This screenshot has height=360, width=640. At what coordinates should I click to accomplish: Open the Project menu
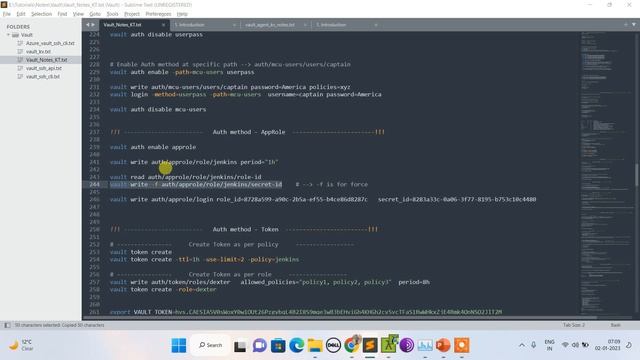pos(132,14)
